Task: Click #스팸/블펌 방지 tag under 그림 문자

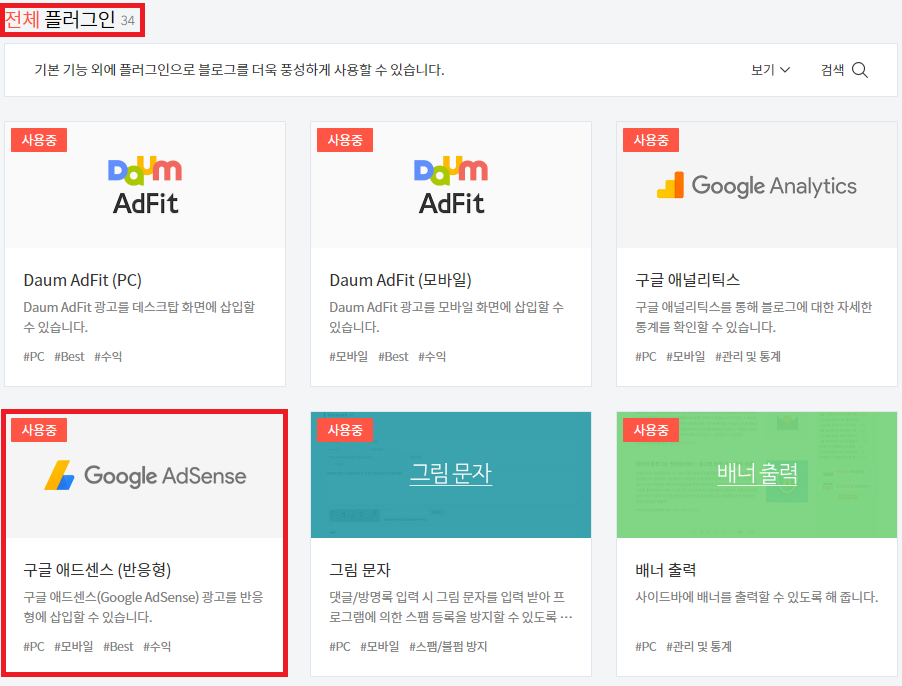Action: 448,646
